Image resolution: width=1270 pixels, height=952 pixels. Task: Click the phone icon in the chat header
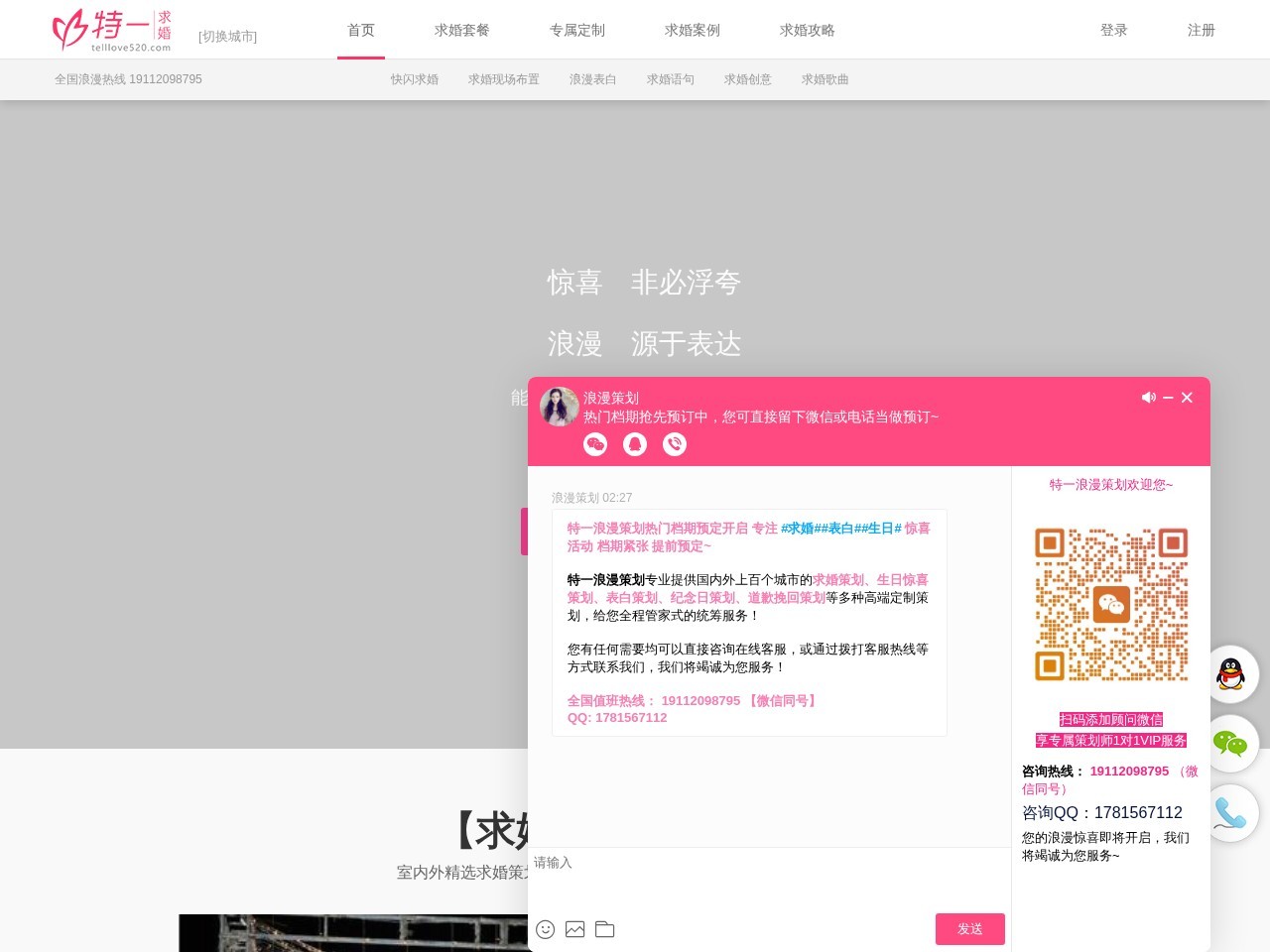[x=675, y=444]
